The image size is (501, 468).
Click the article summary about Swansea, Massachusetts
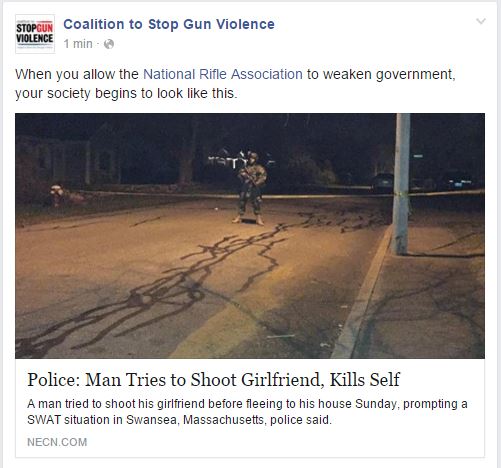coord(247,412)
